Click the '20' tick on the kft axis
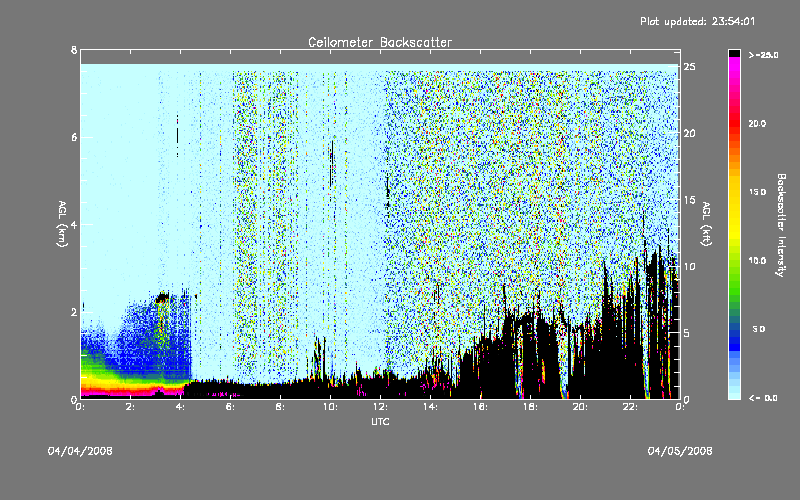800x500 pixels. [690, 134]
